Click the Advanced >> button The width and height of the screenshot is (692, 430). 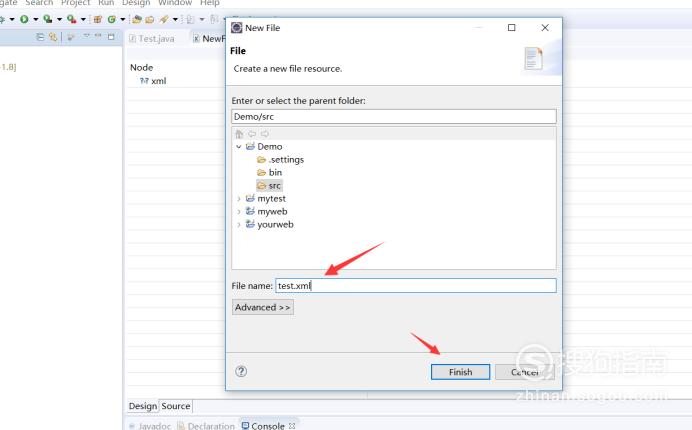click(x=263, y=307)
